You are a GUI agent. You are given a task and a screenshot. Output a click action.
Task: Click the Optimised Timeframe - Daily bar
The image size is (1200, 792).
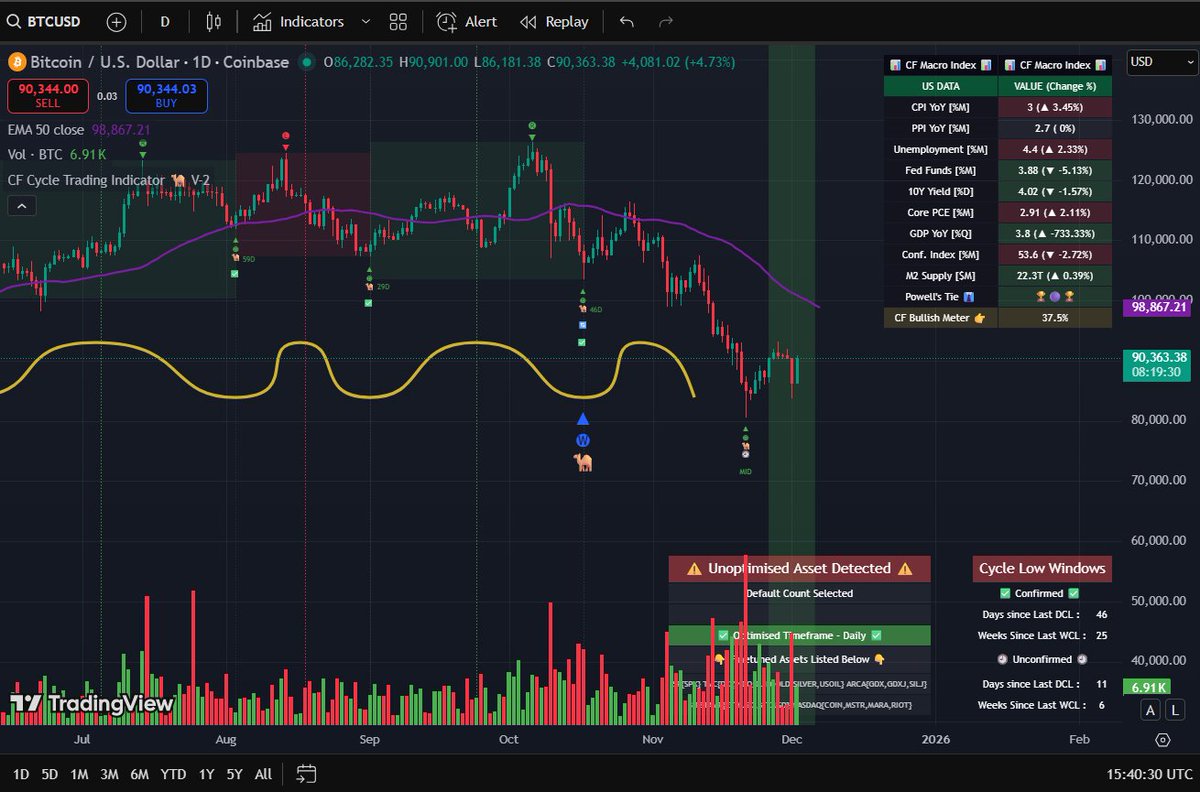[800, 635]
